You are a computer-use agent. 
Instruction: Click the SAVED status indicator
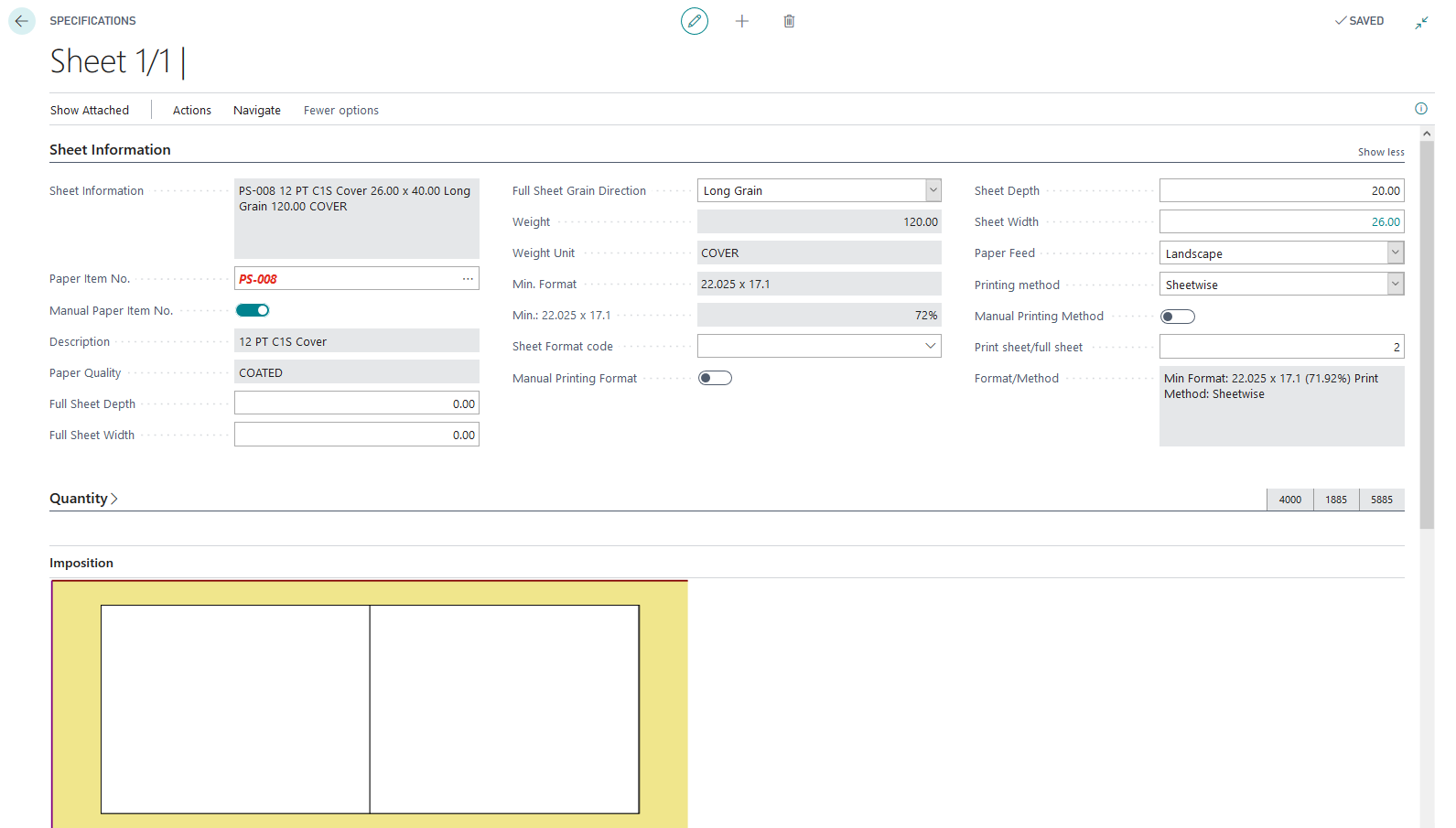1360,21
